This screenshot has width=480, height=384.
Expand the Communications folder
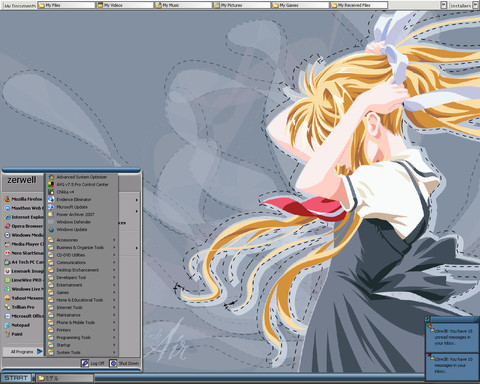82,263
